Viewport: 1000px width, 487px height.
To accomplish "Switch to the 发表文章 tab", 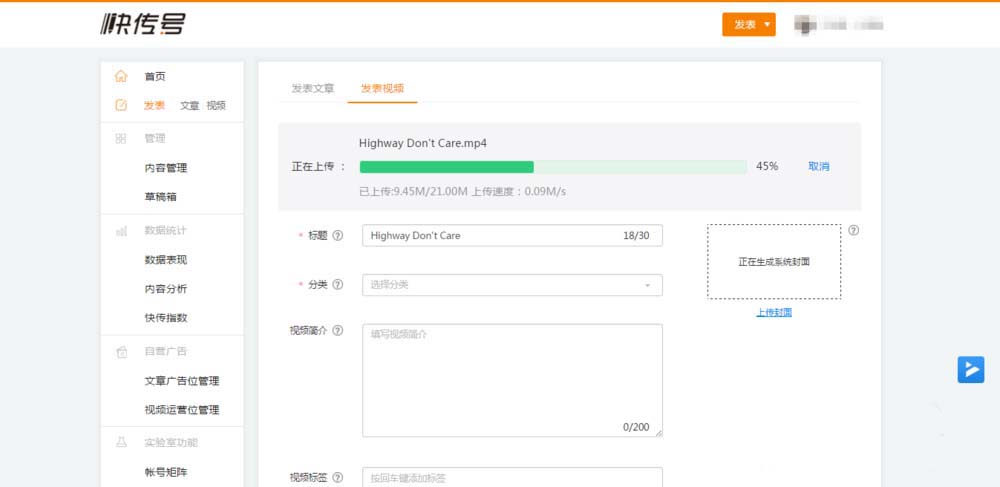I will 312,89.
